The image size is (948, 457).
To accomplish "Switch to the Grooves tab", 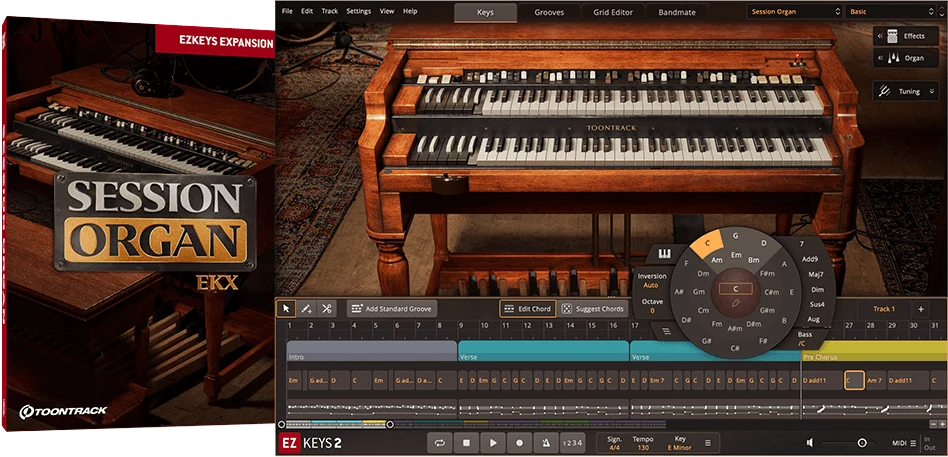I will pyautogui.click(x=549, y=12).
